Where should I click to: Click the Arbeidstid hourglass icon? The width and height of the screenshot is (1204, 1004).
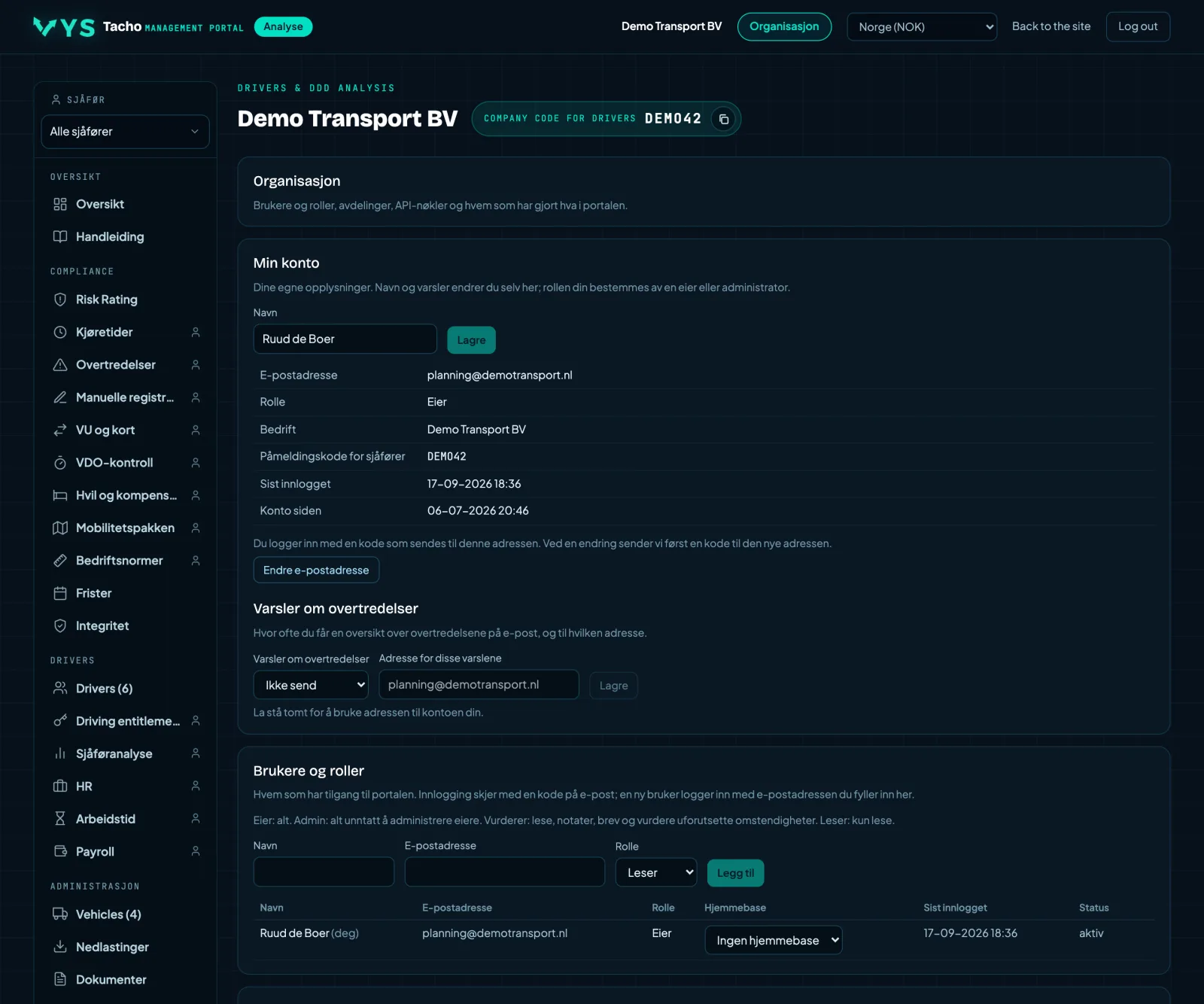pyautogui.click(x=60, y=819)
